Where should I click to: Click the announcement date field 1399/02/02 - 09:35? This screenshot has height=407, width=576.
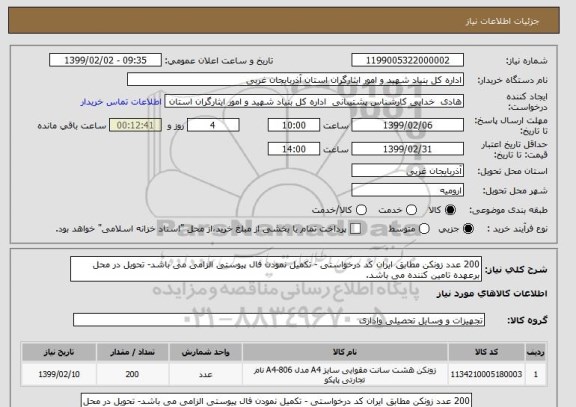[x=105, y=60]
